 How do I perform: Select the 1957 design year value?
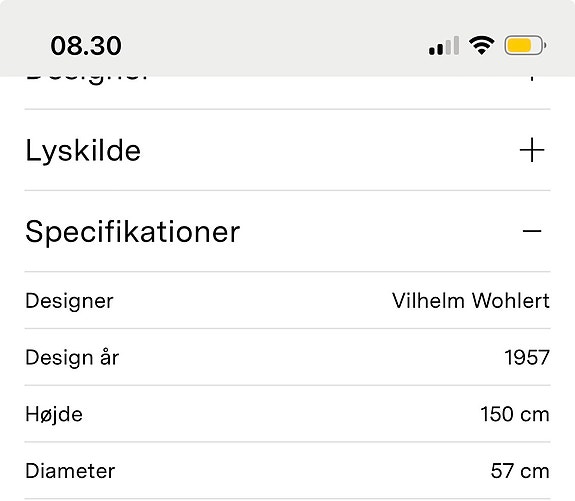point(527,357)
